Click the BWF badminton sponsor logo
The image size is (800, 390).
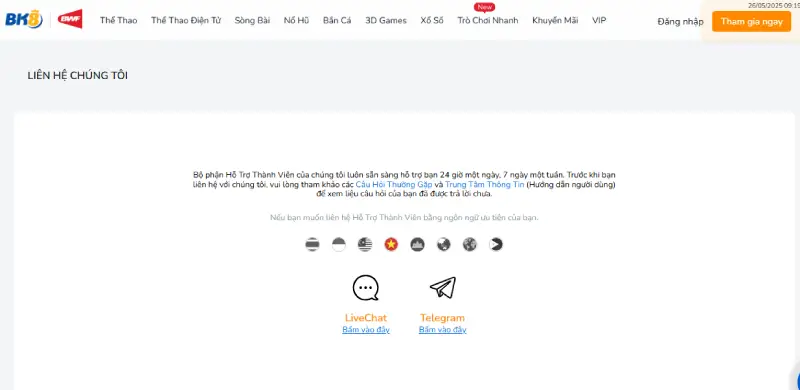[x=70, y=19]
